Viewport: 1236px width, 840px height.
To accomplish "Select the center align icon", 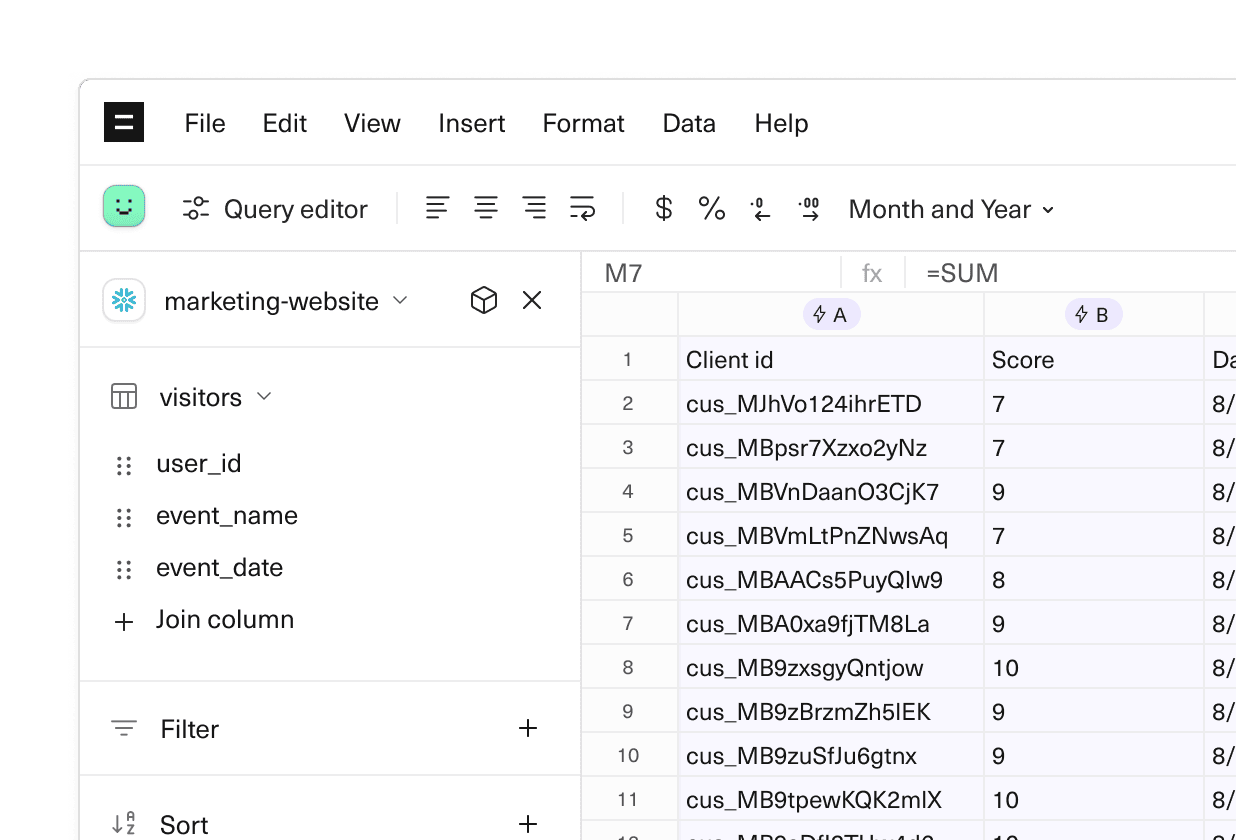I will pyautogui.click(x=486, y=207).
